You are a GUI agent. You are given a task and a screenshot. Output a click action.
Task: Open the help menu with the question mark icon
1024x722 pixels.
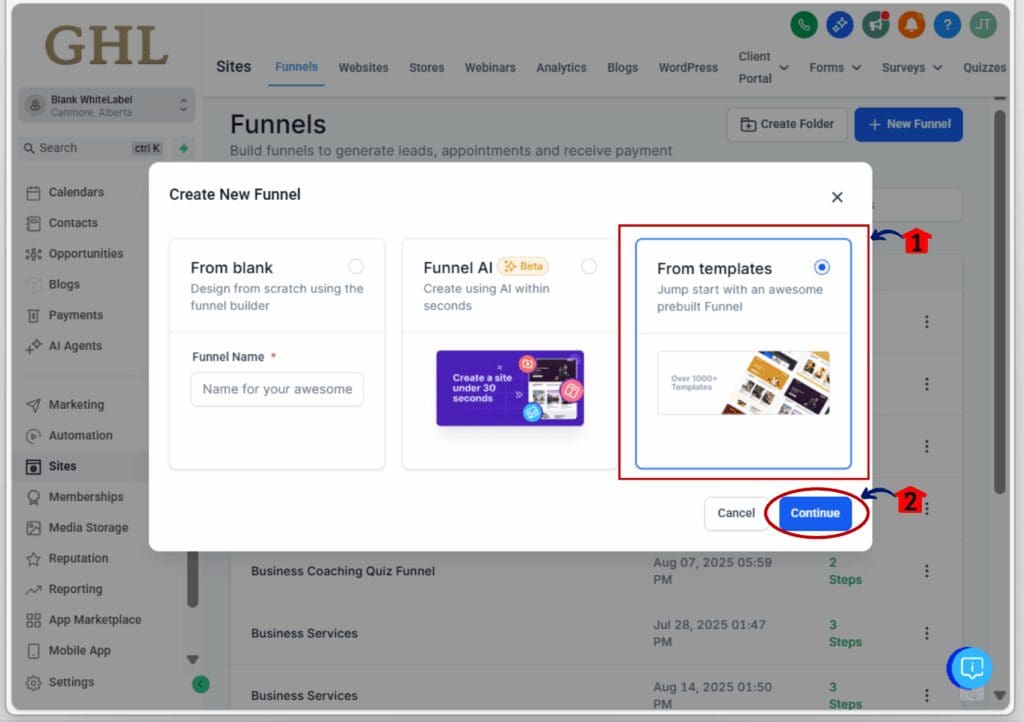[x=947, y=25]
